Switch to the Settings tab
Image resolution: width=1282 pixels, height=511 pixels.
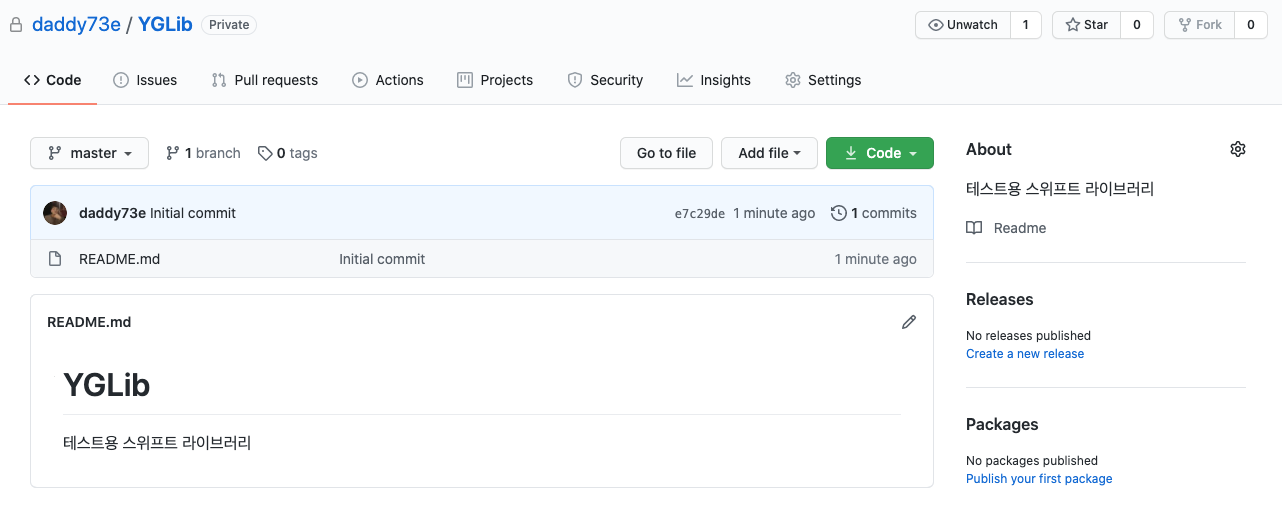823,80
